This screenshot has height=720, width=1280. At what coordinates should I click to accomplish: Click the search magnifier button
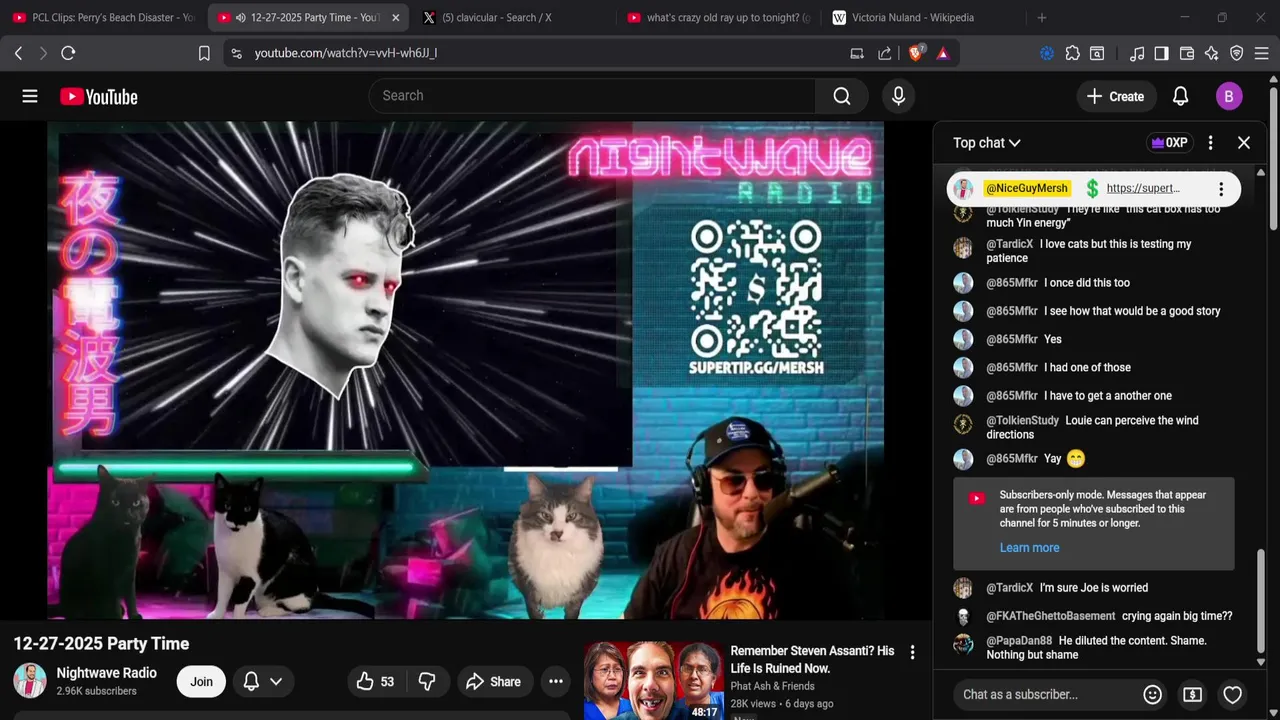pyautogui.click(x=842, y=96)
